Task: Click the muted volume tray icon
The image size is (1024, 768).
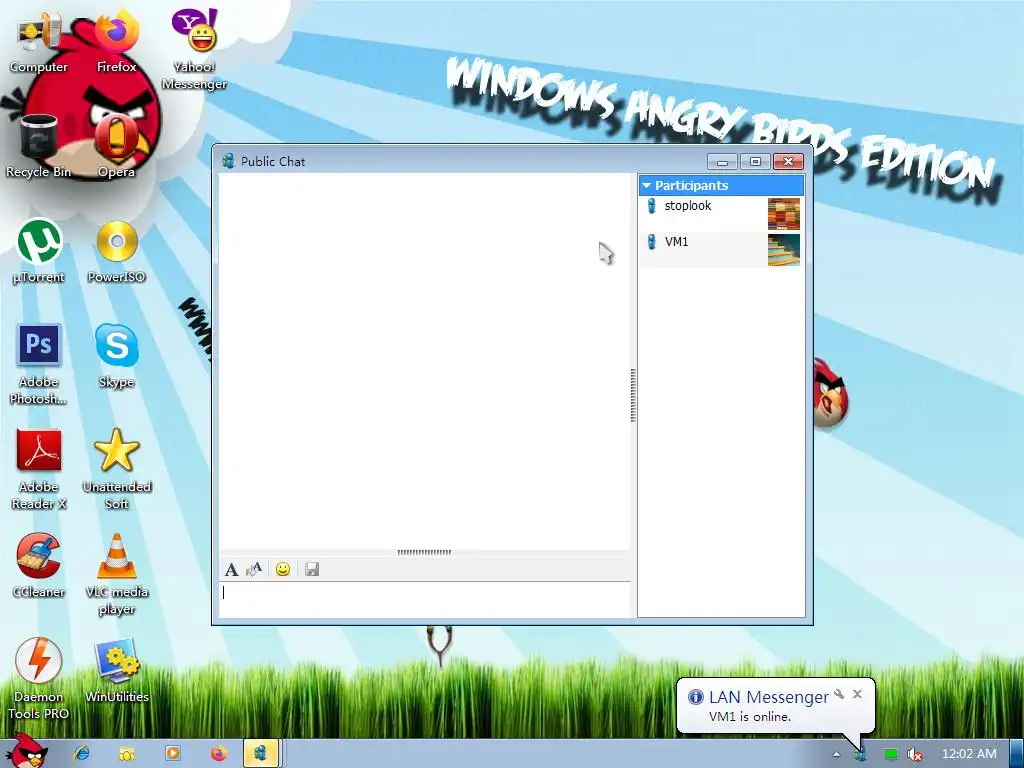Action: click(915, 754)
